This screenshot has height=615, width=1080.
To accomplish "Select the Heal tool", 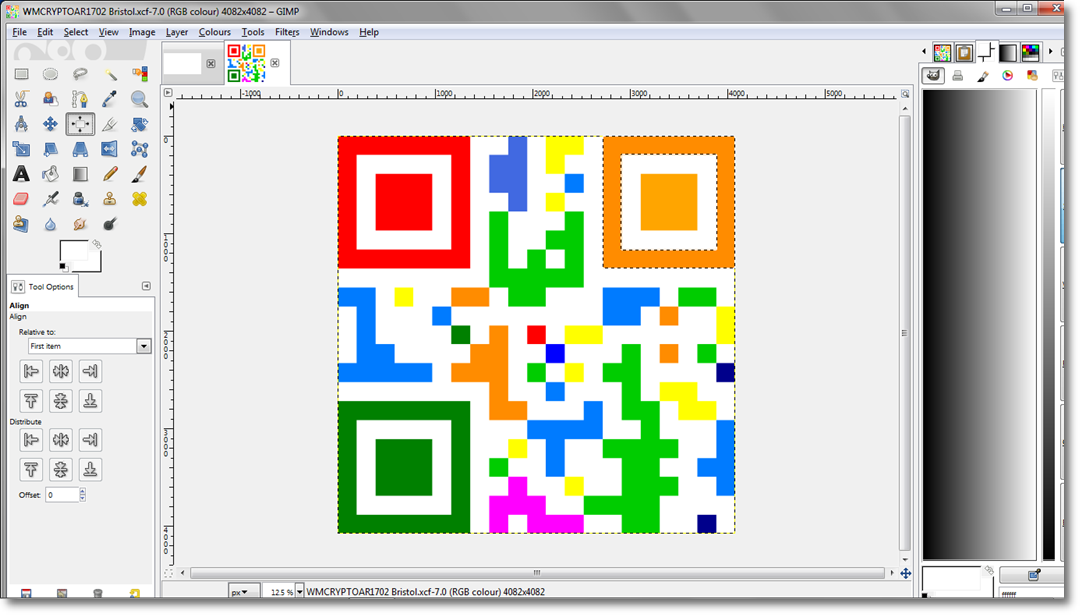I will pos(139,199).
